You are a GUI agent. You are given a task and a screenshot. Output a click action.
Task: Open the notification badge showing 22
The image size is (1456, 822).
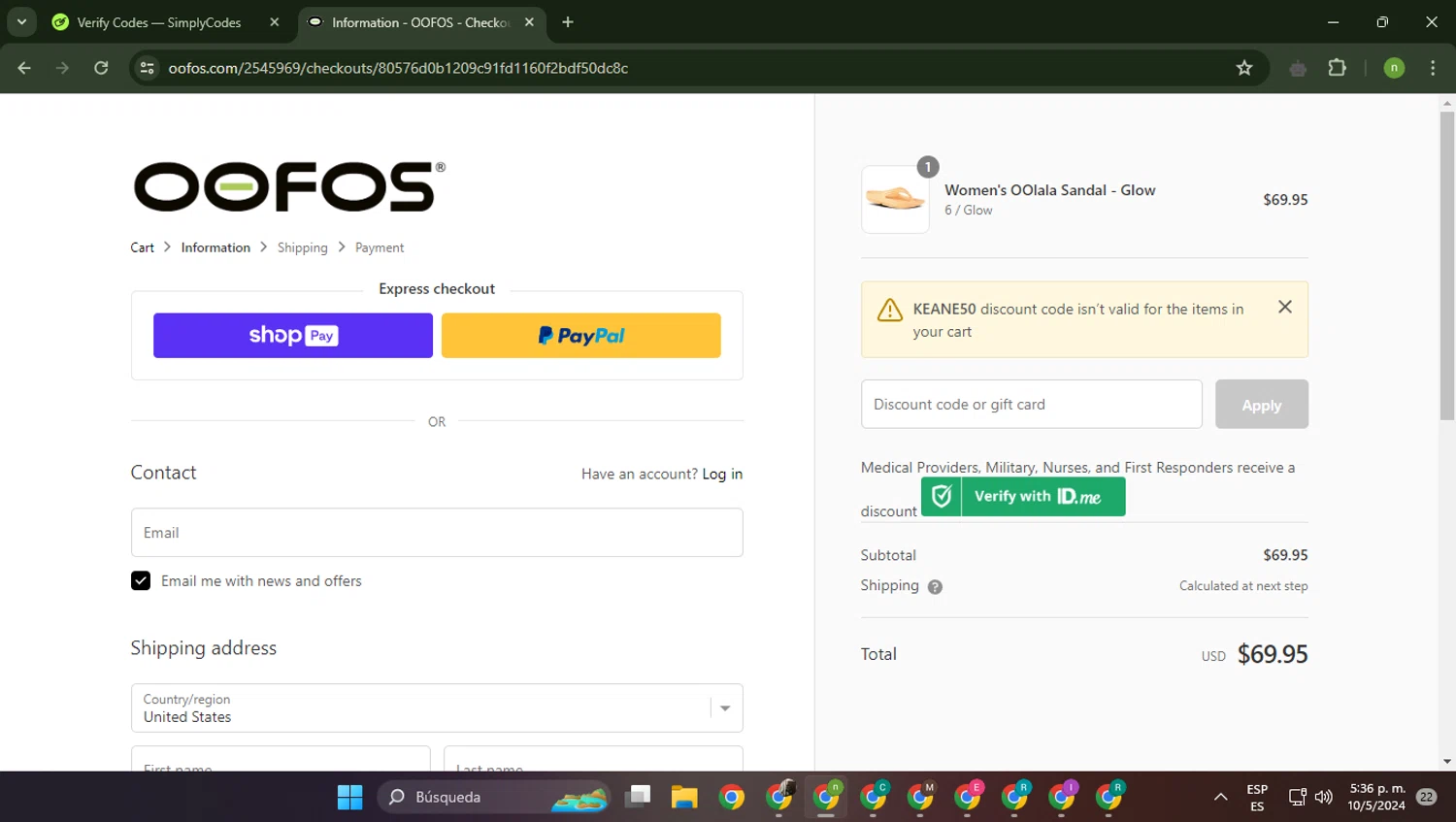tap(1426, 797)
